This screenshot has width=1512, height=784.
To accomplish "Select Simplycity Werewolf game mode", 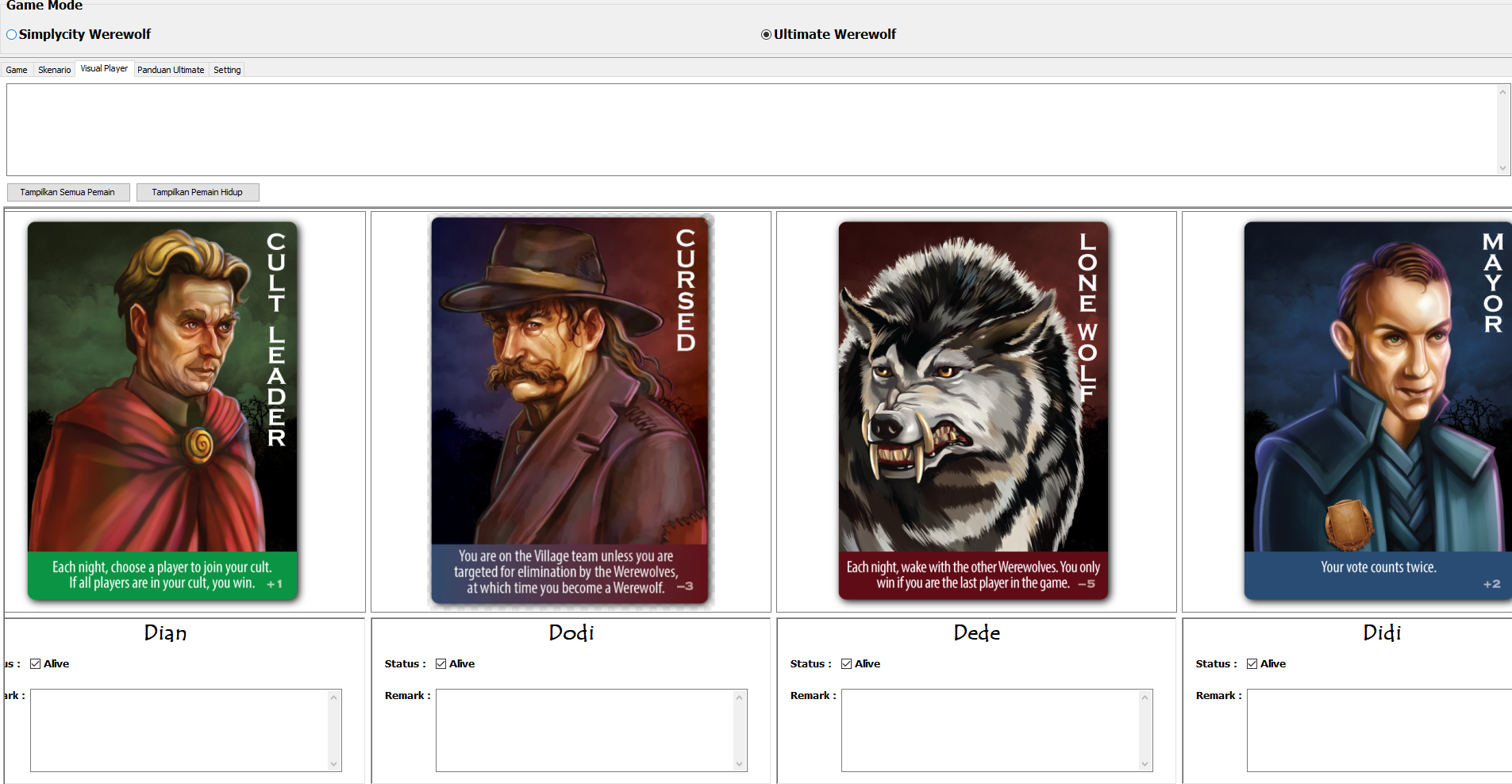I will click(12, 35).
